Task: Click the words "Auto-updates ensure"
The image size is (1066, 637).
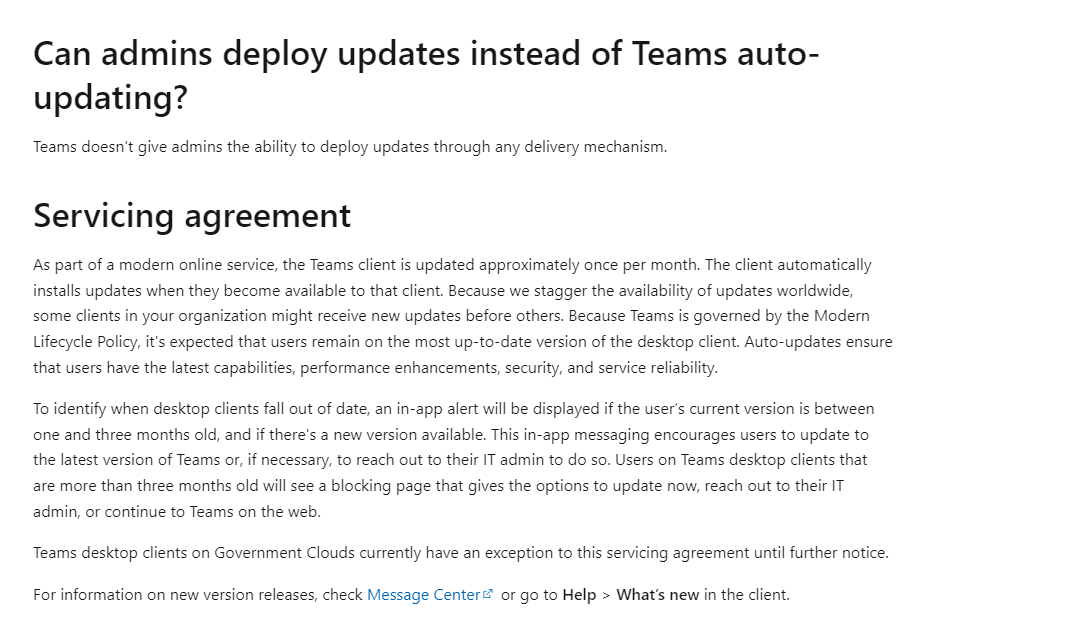Action: (x=819, y=342)
